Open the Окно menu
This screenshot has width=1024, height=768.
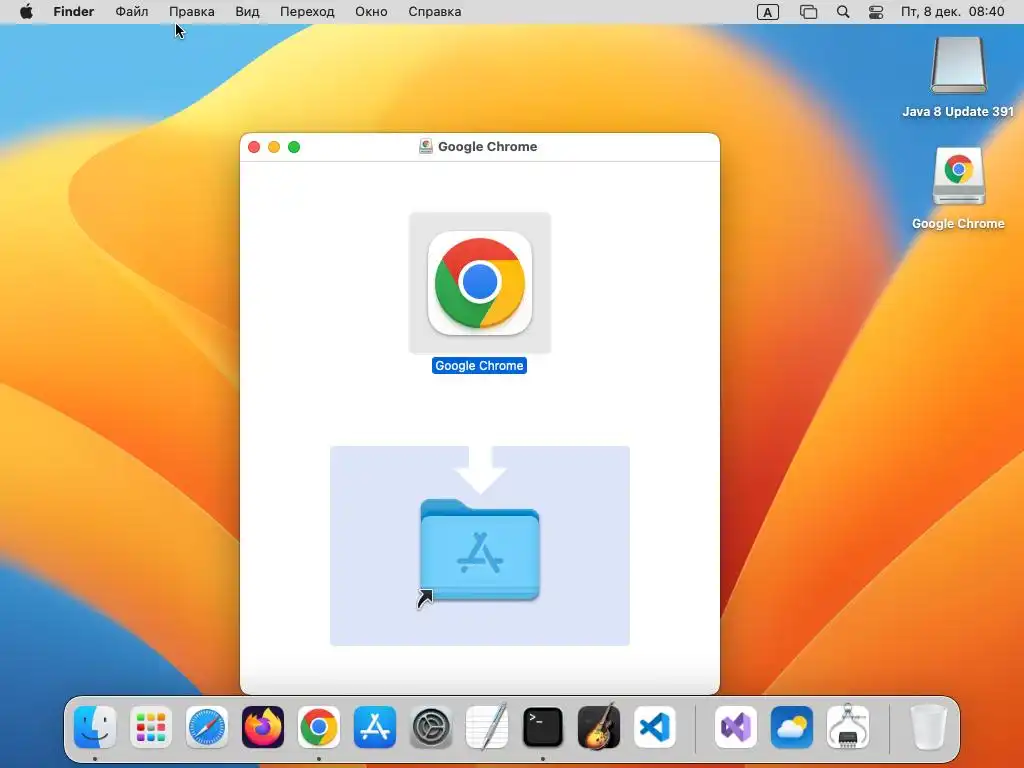[x=371, y=12]
